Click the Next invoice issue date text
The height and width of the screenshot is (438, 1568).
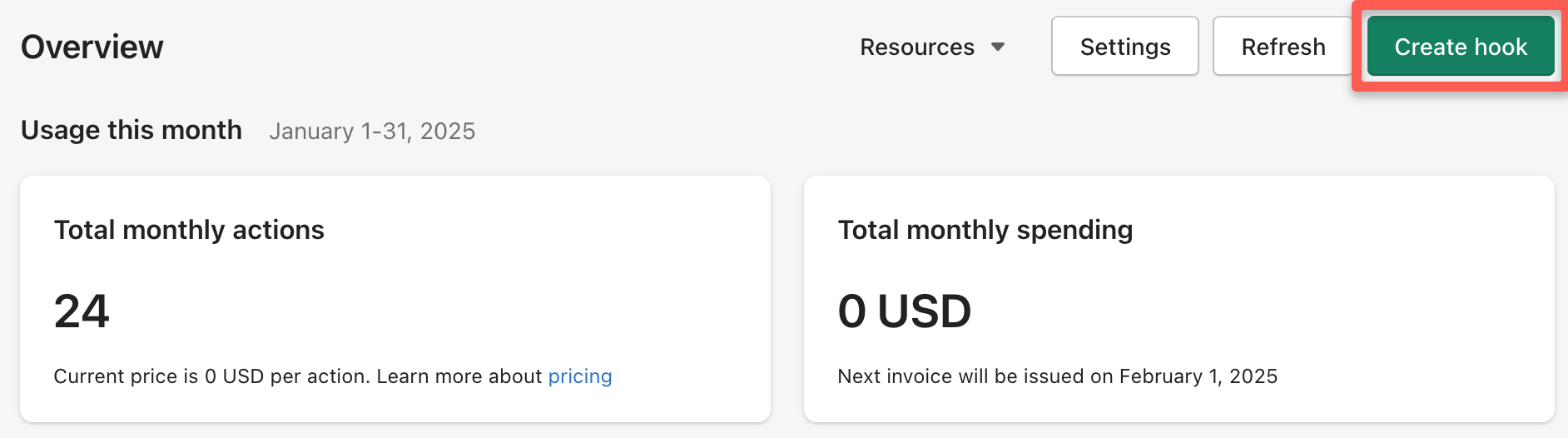[1058, 376]
